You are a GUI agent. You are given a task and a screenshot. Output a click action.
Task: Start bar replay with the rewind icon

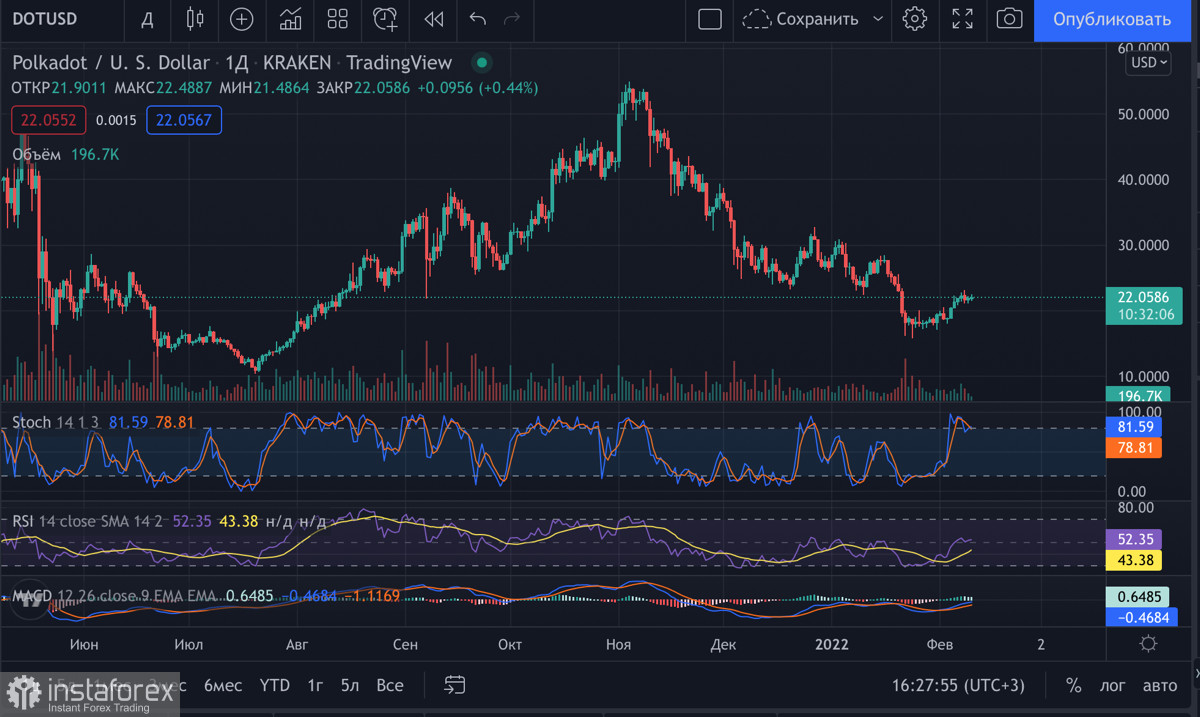[433, 19]
